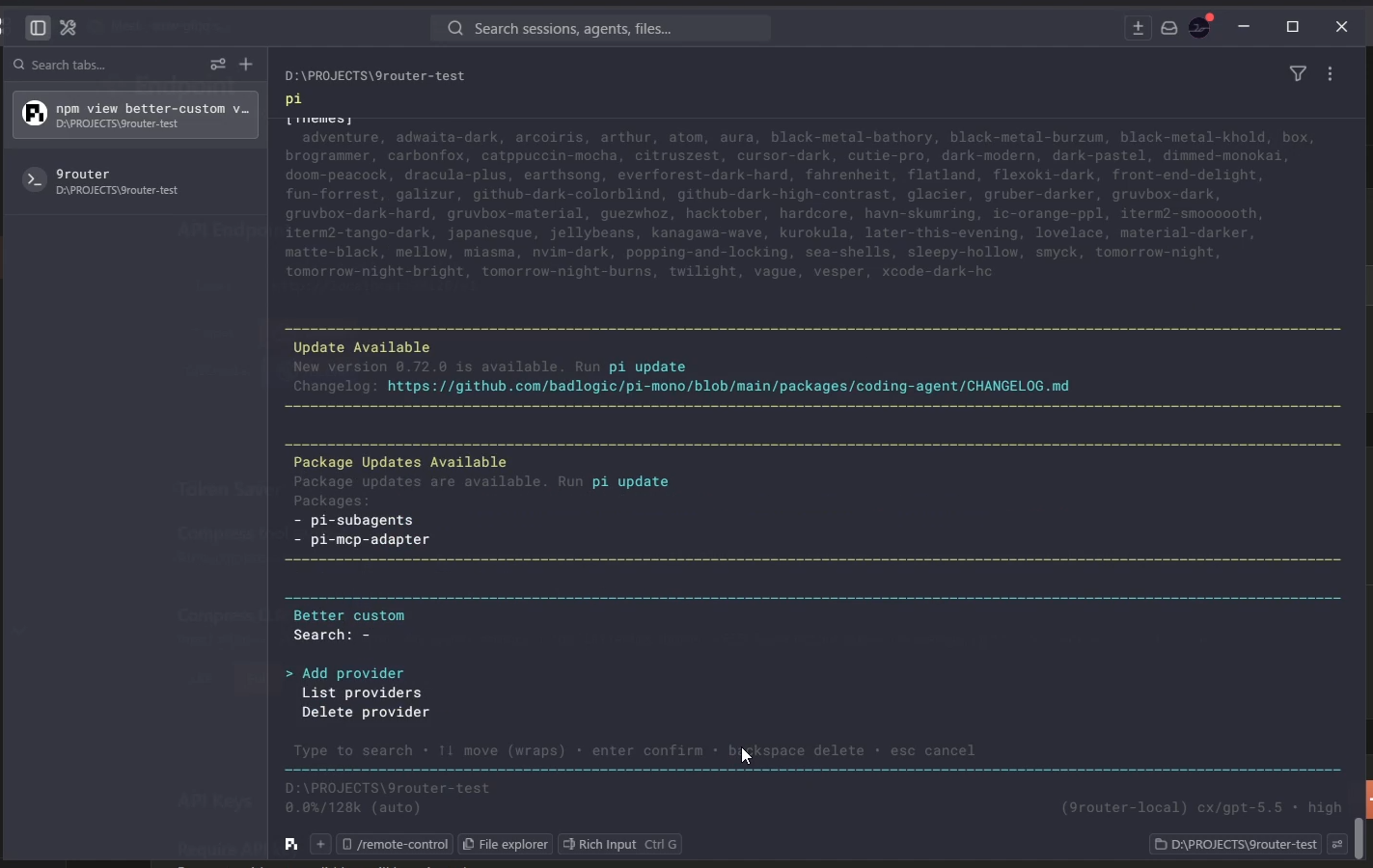Viewport: 1373px width, 868px height.
Task: Click the 'pi' command line at top
Action: [x=293, y=98]
